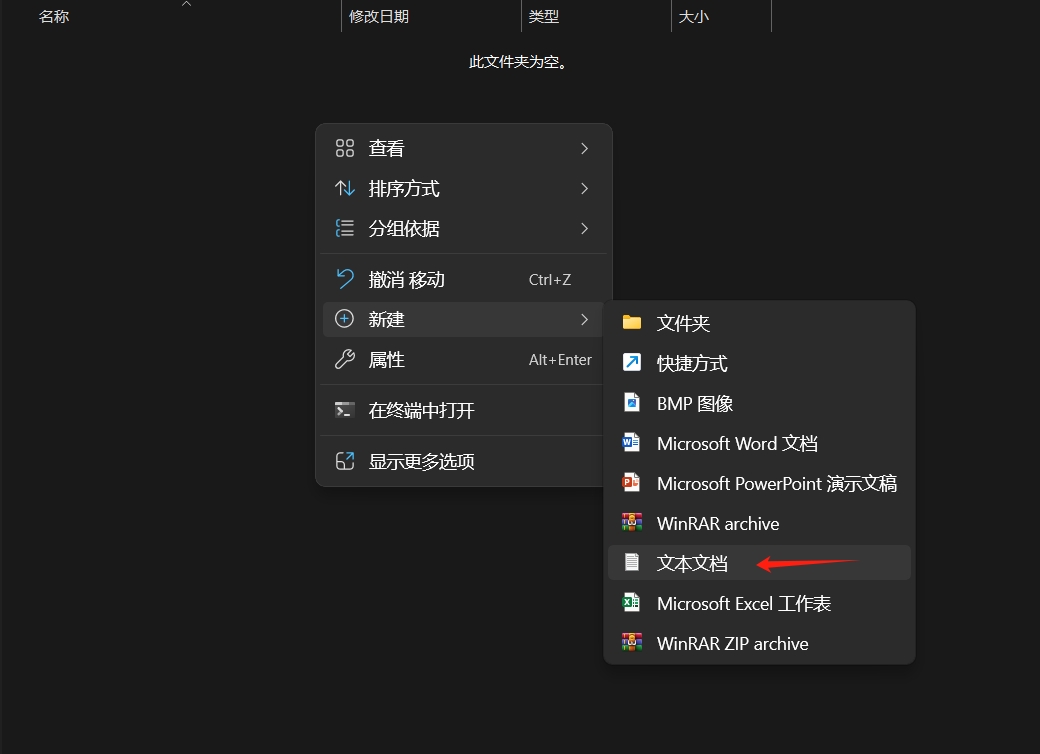Click the BMP 图像 file icon
This screenshot has height=754, width=1040.
point(632,403)
